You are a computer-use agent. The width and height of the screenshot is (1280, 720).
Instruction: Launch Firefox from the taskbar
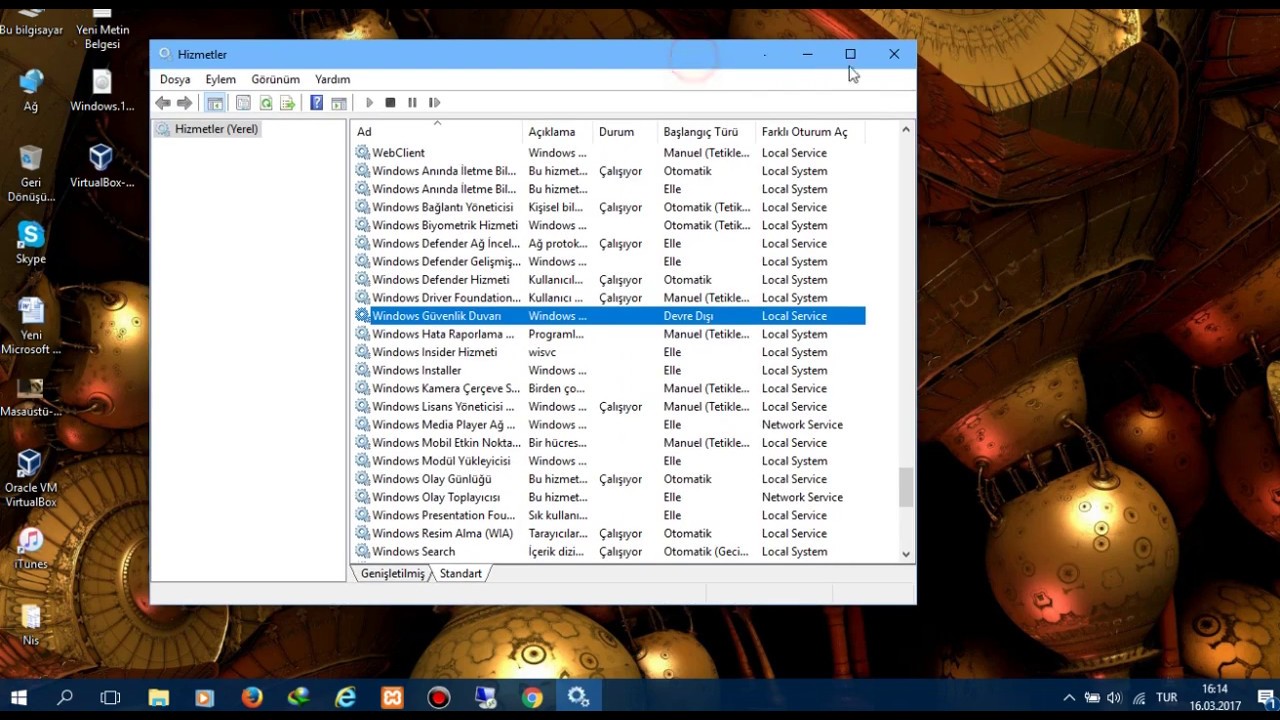(252, 698)
